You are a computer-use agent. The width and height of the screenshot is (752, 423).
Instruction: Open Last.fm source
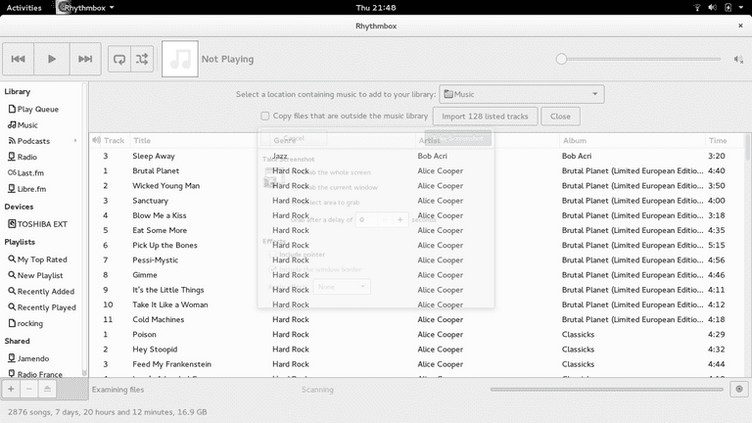click(26, 173)
